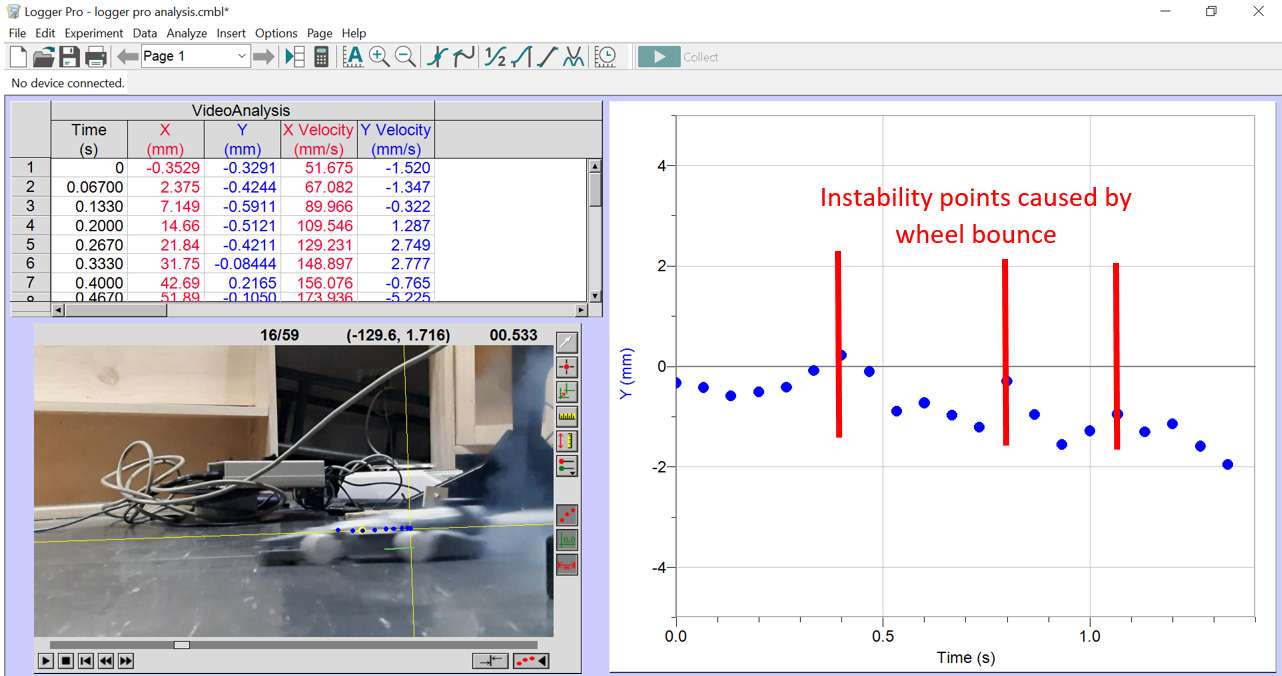This screenshot has width=1282, height=676.
Task: Open the Insert menu
Action: pyautogui.click(x=231, y=33)
